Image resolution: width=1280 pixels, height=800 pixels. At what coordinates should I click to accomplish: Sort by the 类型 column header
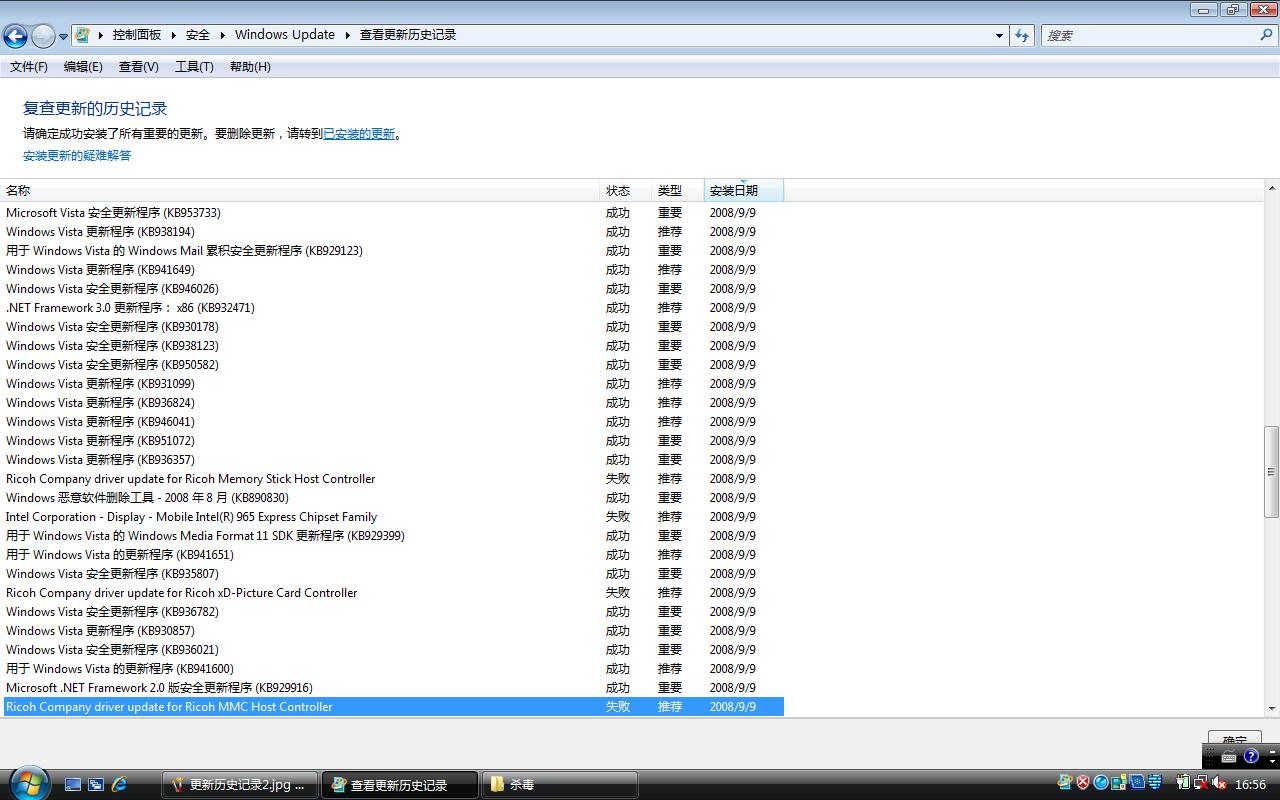coord(677,190)
